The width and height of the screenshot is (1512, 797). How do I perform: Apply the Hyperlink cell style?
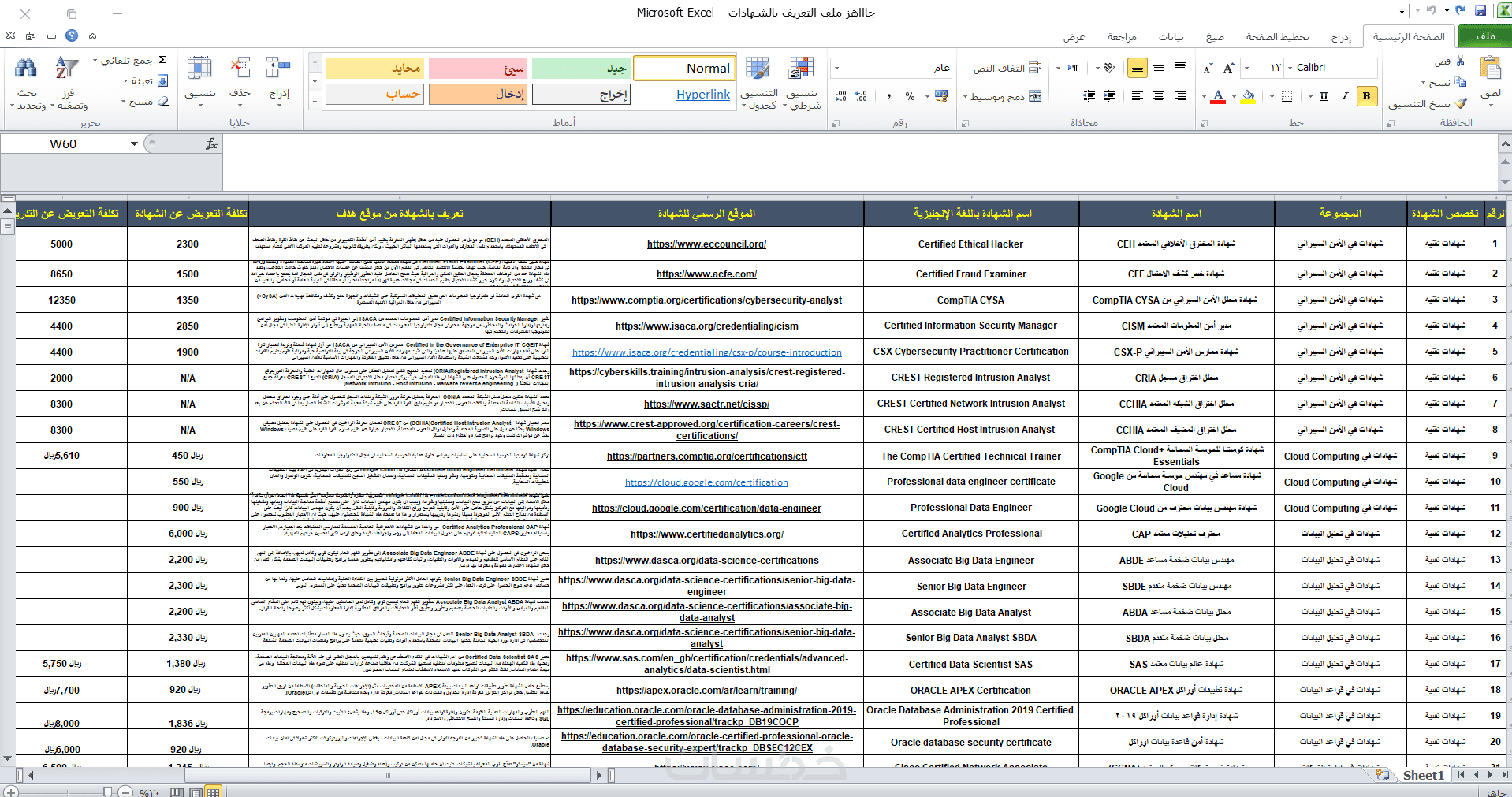click(x=683, y=95)
